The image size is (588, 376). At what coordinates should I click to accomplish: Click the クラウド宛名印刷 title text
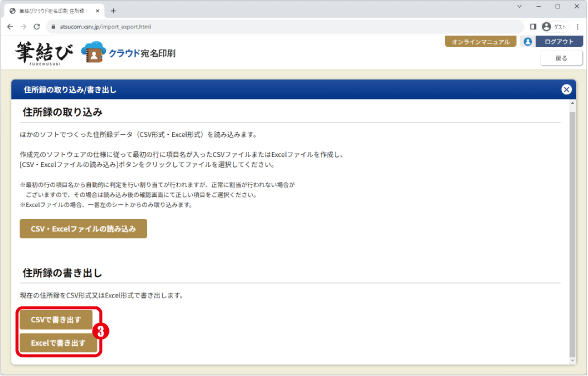pos(142,53)
